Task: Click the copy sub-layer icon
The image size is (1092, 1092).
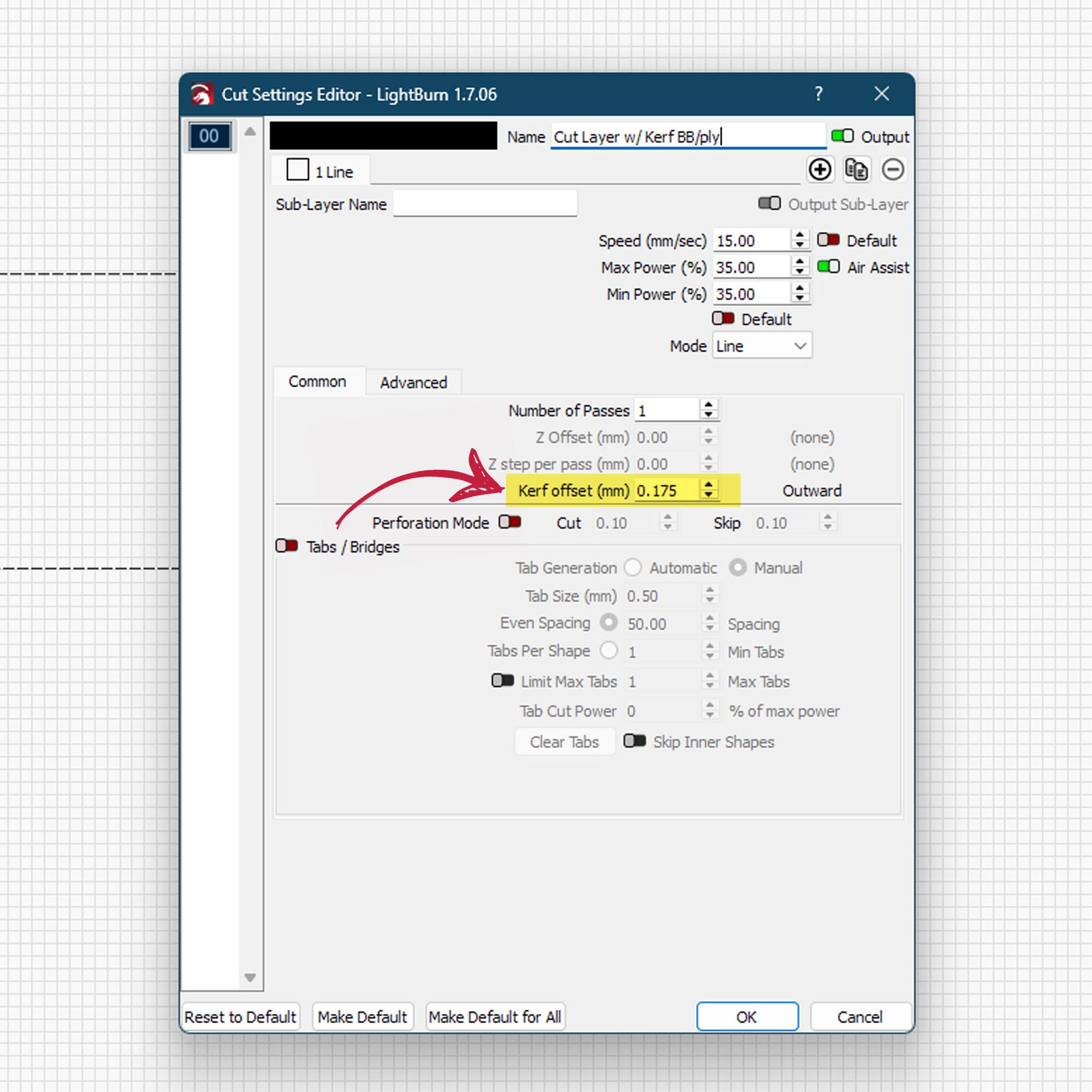Action: click(856, 169)
